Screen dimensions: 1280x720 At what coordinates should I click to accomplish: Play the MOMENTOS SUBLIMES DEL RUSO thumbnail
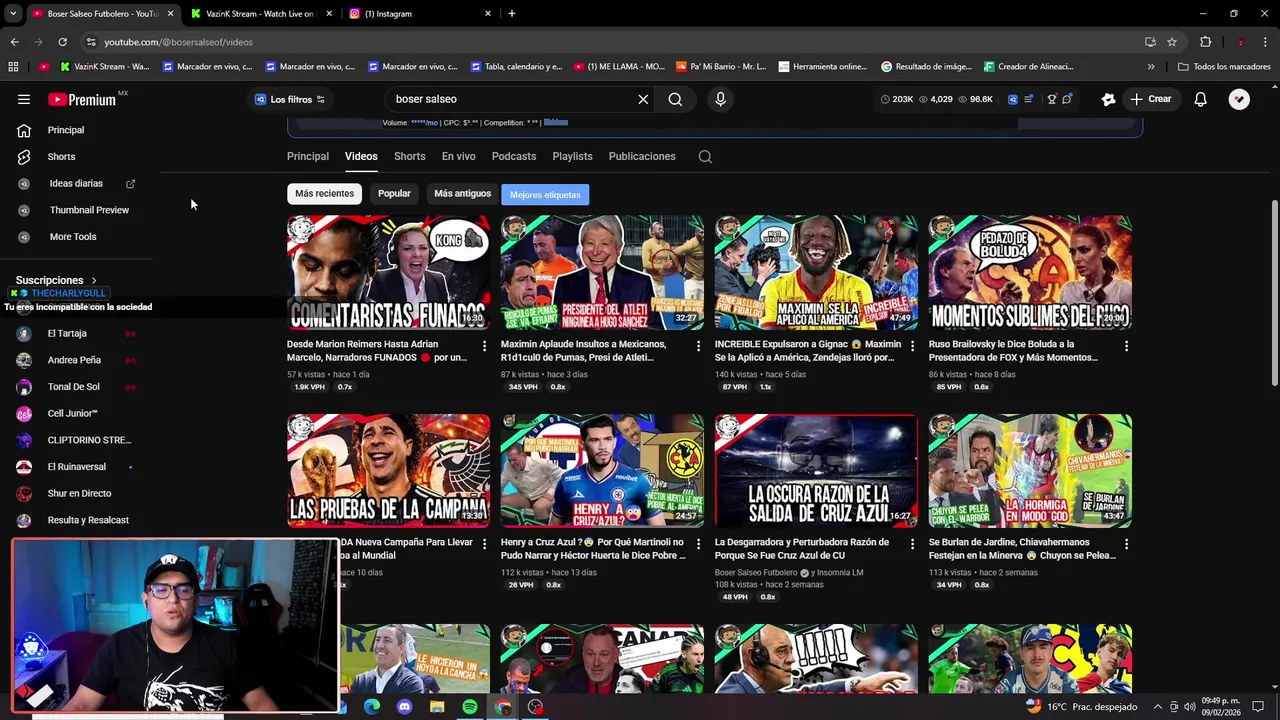tap(1030, 272)
